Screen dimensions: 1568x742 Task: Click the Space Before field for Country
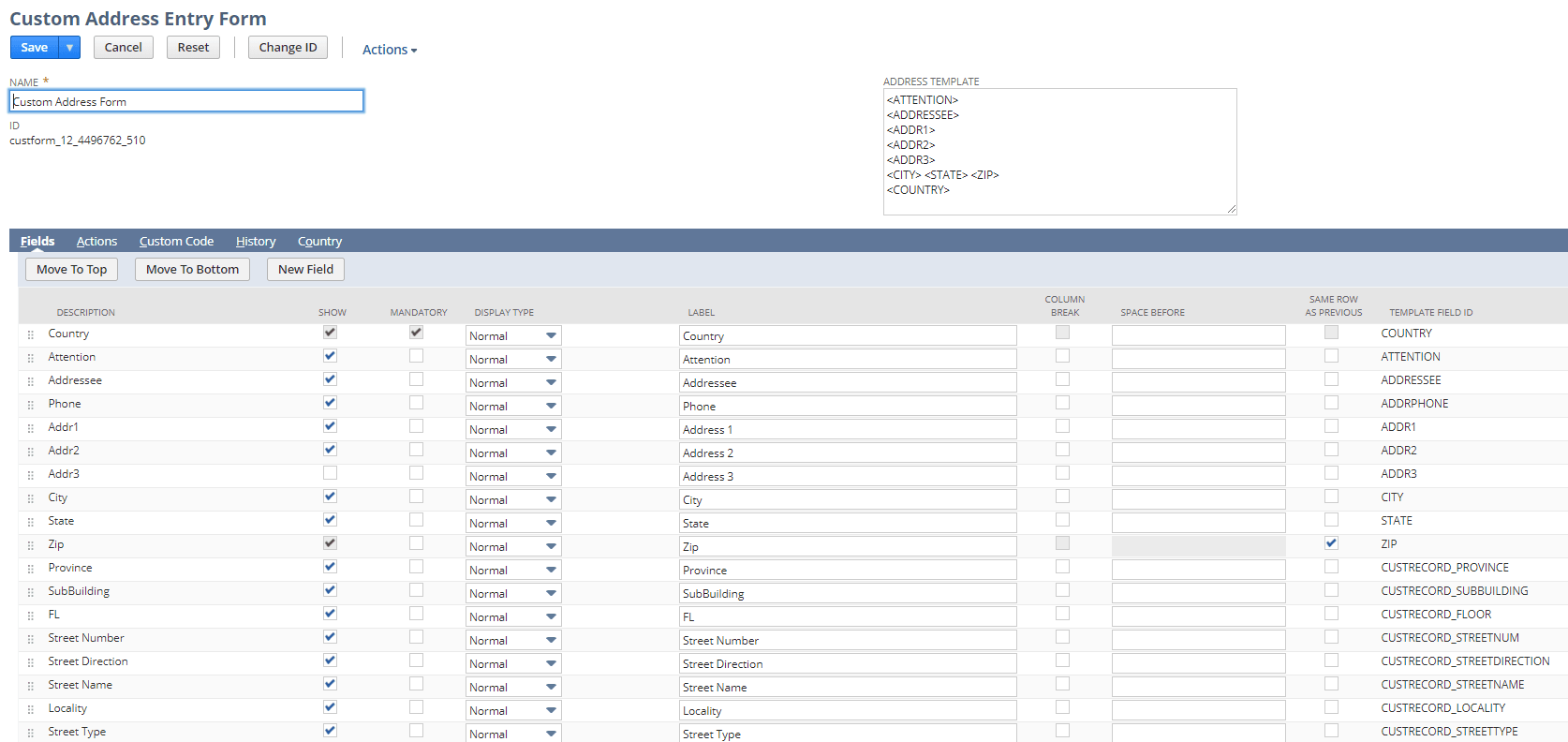(1198, 335)
